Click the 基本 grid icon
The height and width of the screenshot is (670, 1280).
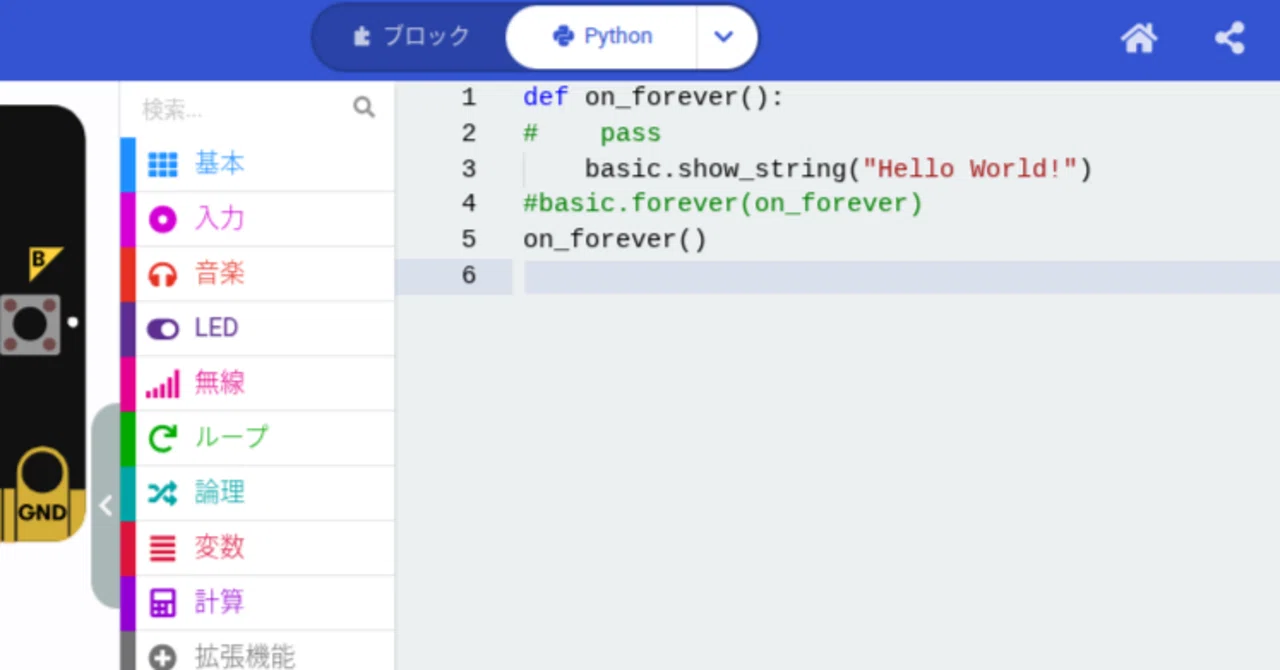click(162, 164)
